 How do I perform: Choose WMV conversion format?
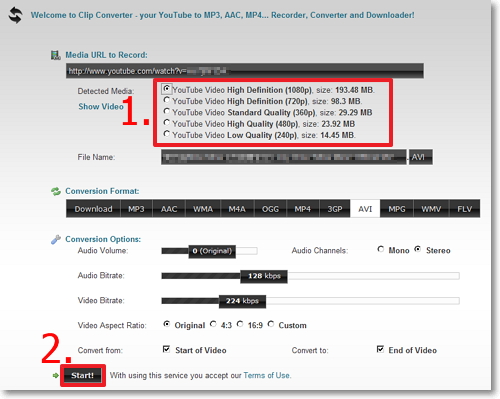[x=431, y=209]
